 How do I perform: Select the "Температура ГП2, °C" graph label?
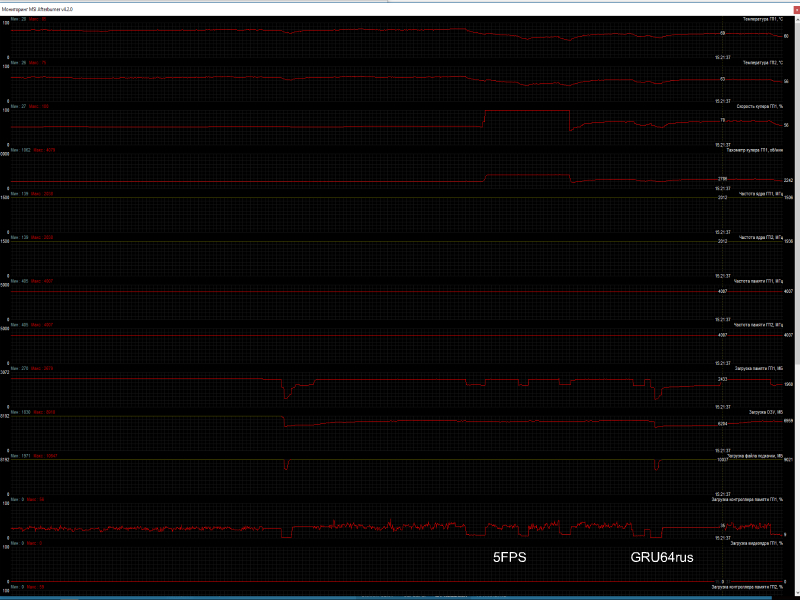pyautogui.click(x=763, y=63)
